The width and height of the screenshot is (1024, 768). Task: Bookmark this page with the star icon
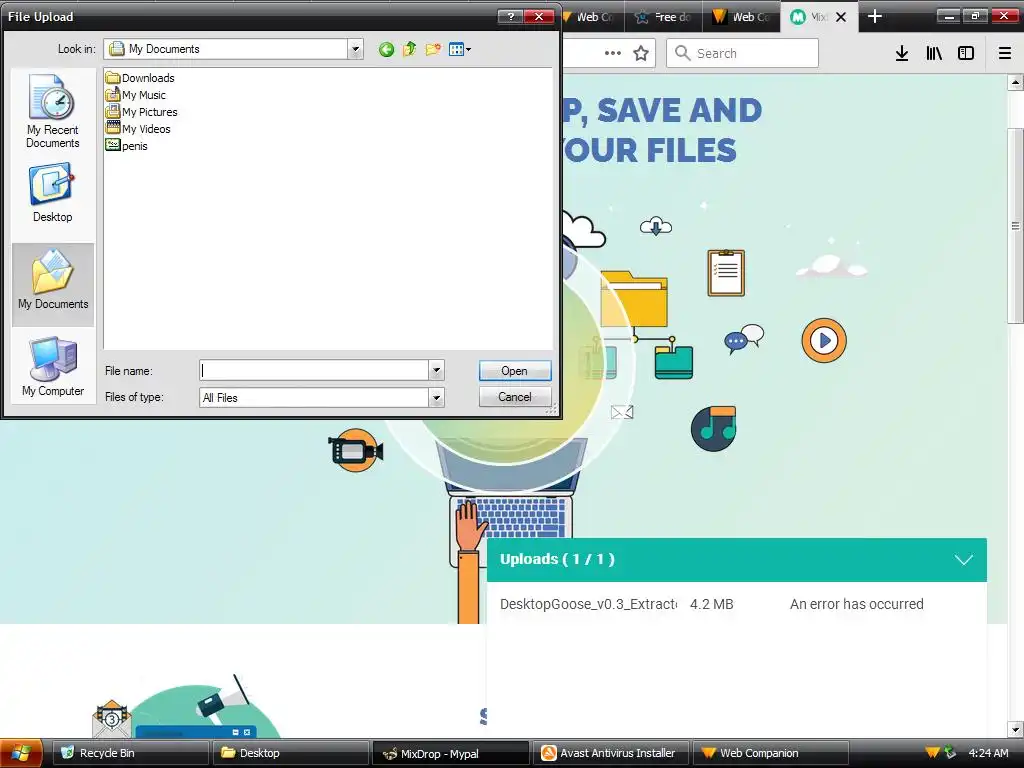tap(641, 53)
